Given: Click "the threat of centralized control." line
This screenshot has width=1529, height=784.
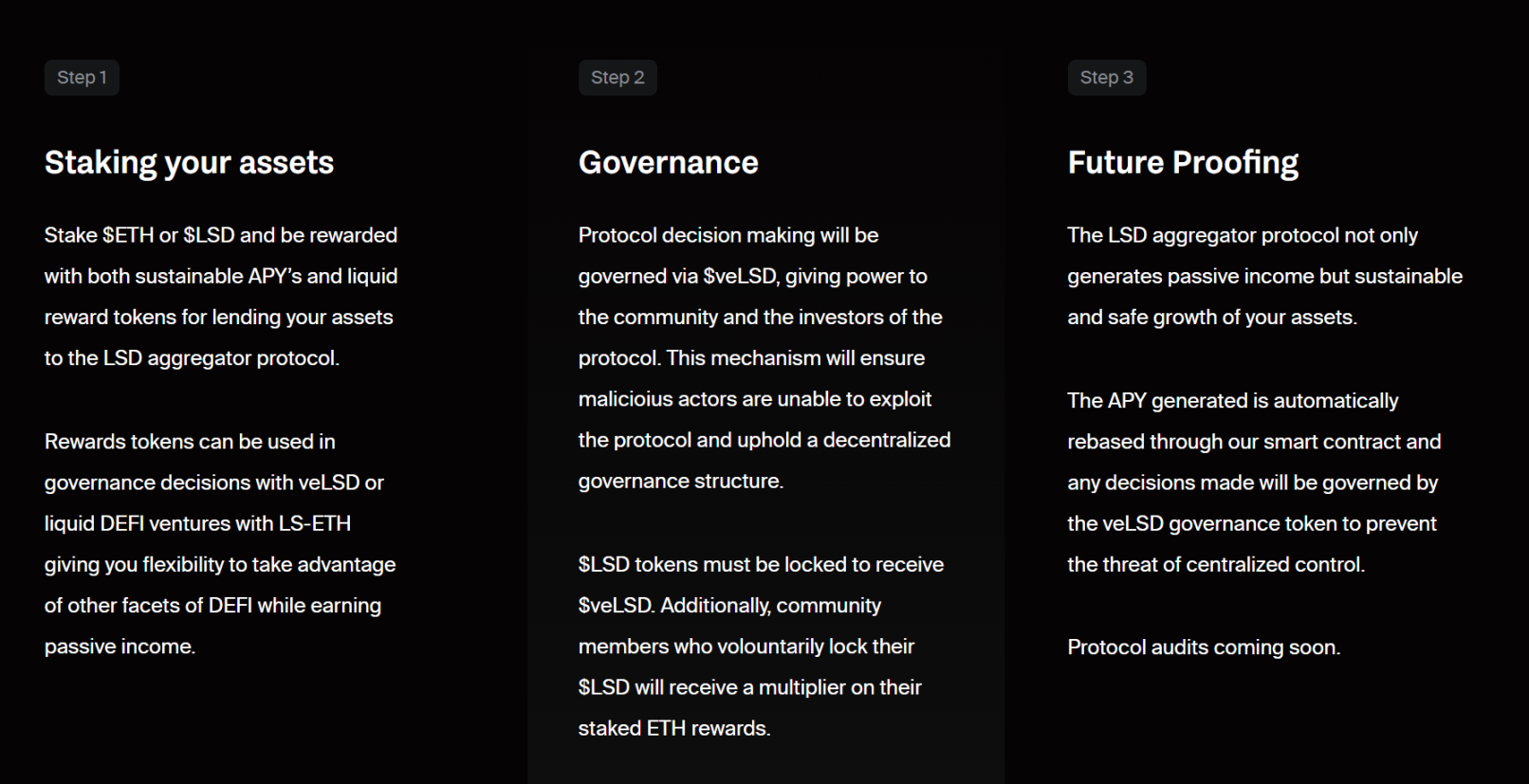Looking at the screenshot, I should click(x=1215, y=565).
